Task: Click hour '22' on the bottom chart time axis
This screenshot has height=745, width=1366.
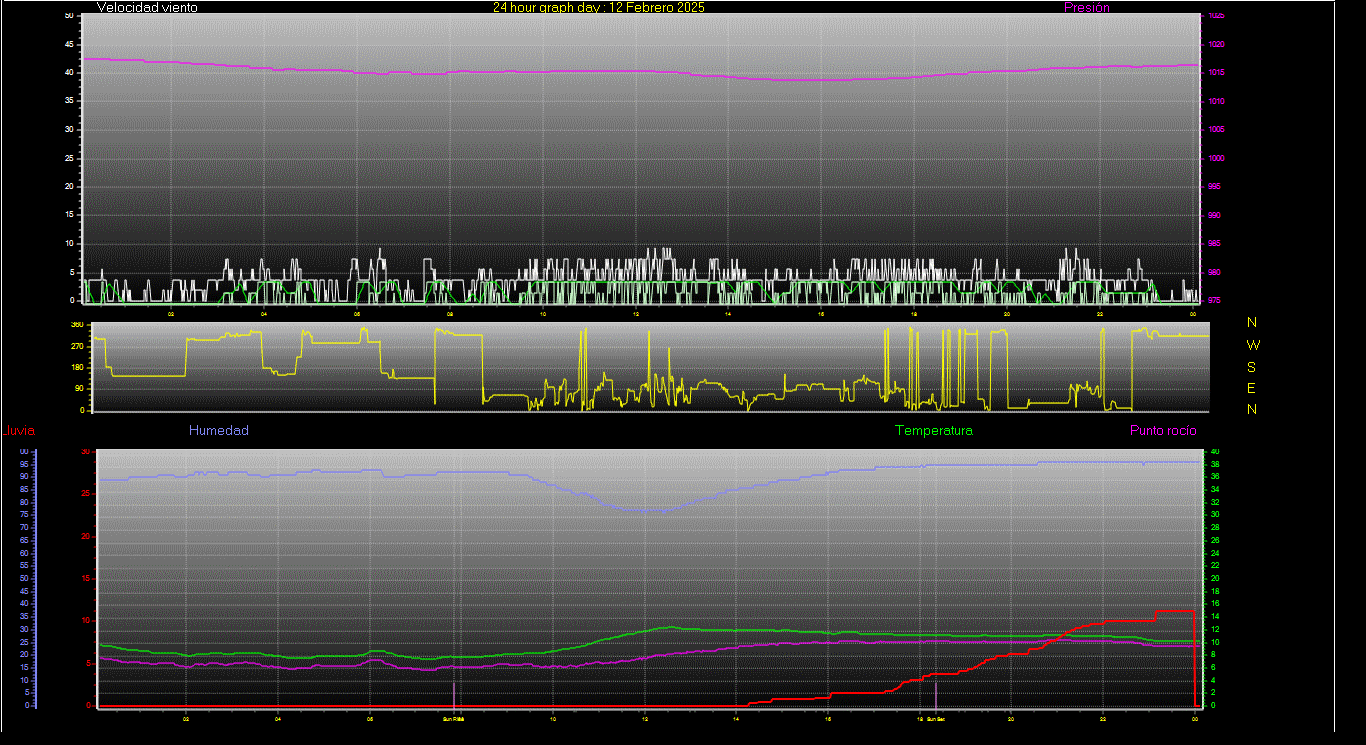Action: click(x=1103, y=718)
